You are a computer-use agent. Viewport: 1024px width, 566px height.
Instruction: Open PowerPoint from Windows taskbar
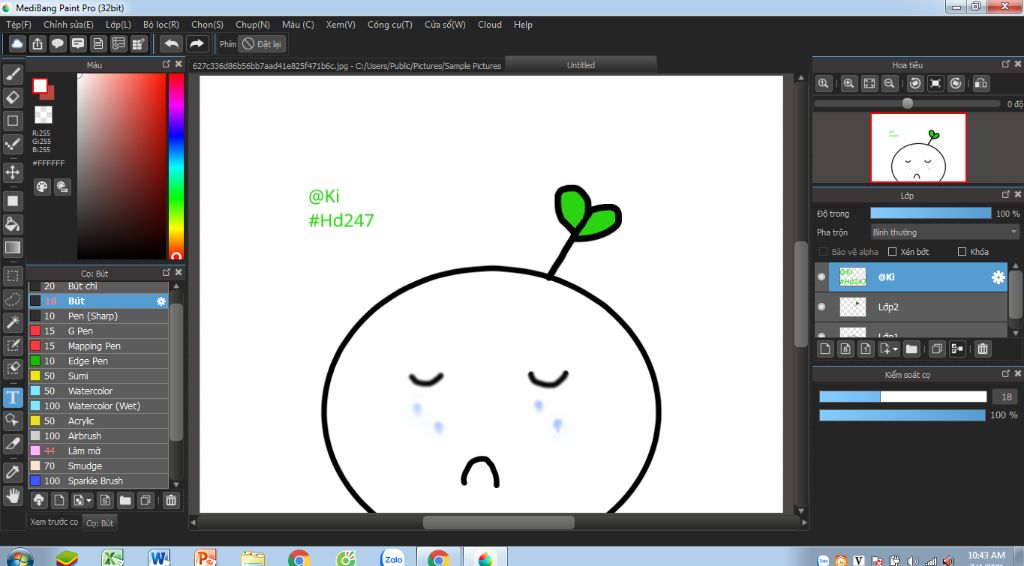click(205, 559)
